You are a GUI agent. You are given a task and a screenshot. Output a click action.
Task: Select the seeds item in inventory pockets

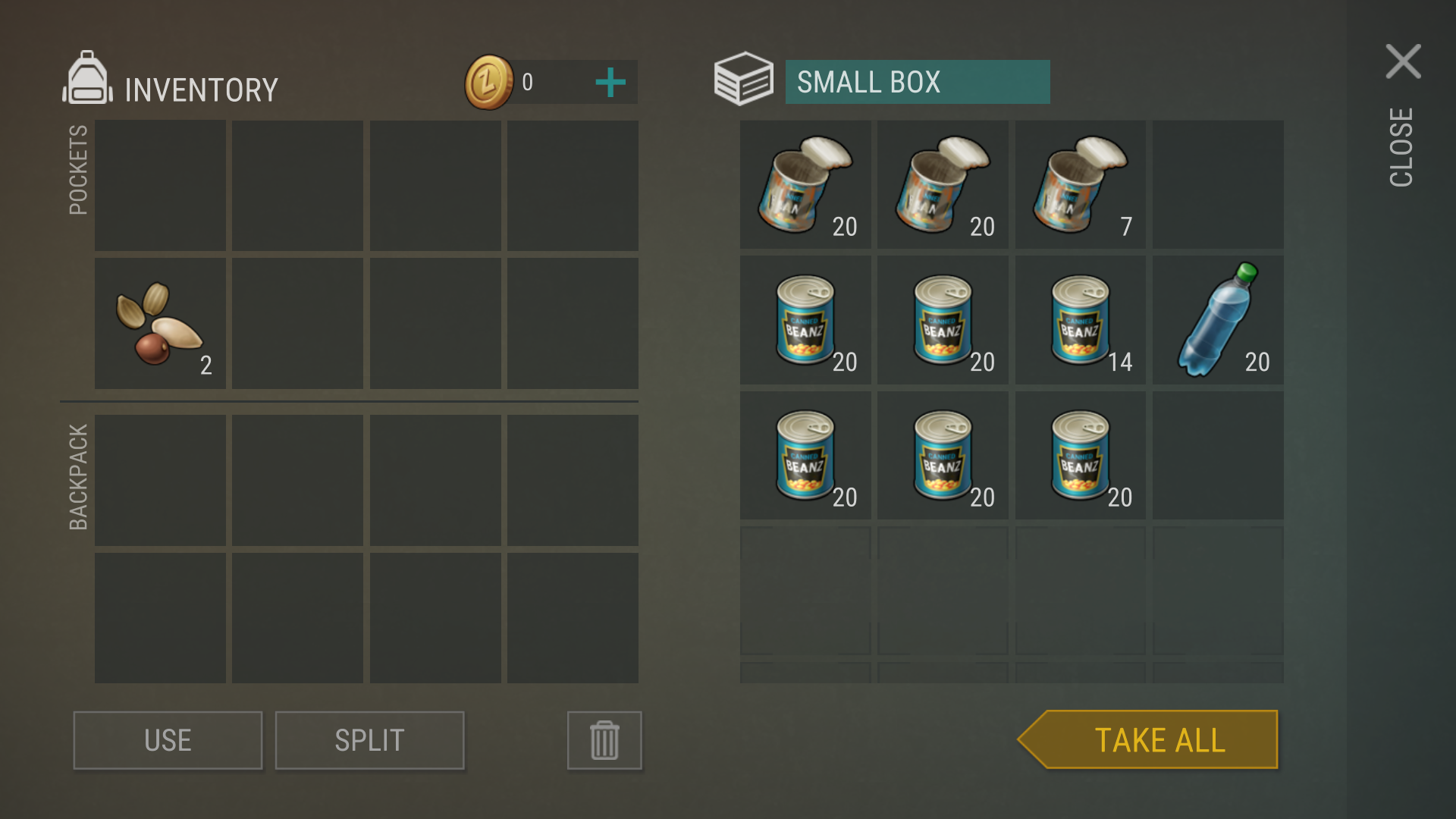[160, 324]
